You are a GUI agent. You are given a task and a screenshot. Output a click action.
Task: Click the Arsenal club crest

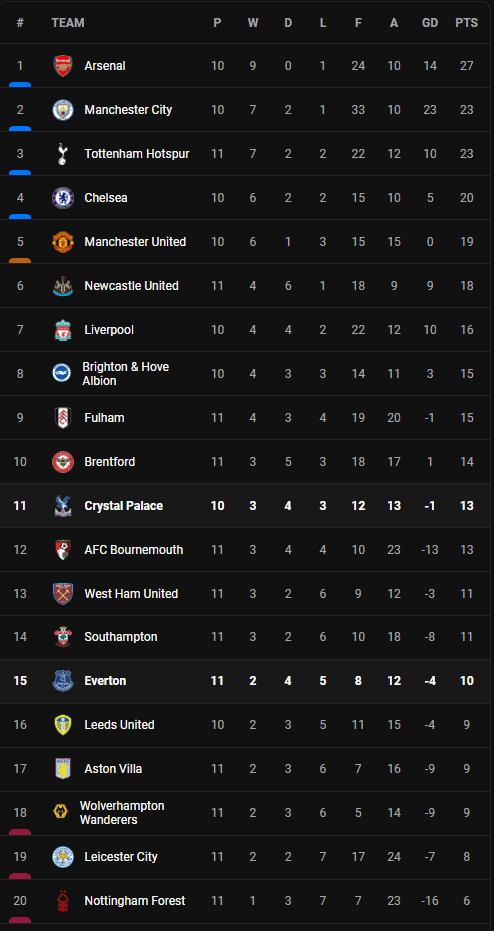(x=63, y=66)
